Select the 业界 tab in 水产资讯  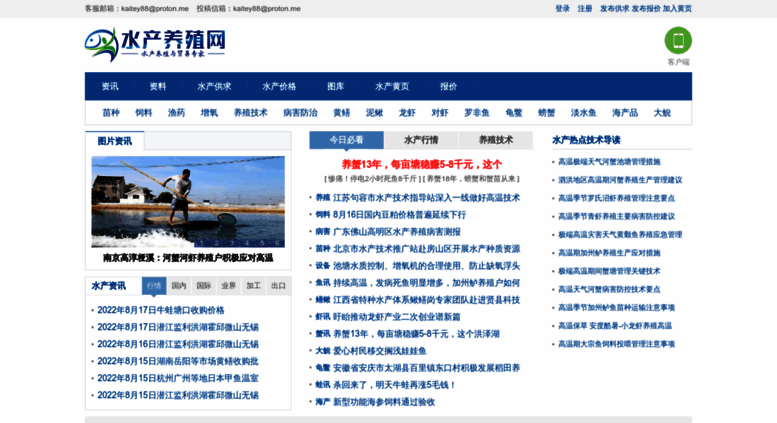pyautogui.click(x=228, y=286)
